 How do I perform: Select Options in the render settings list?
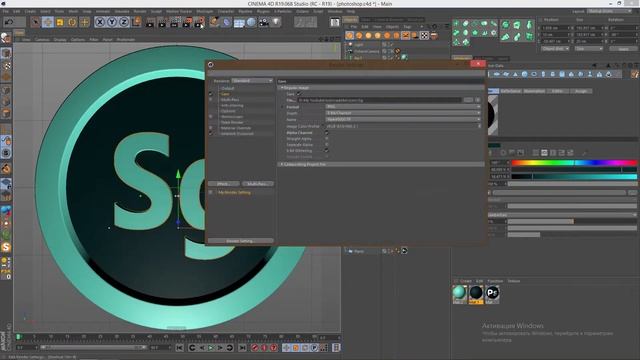[x=228, y=111]
